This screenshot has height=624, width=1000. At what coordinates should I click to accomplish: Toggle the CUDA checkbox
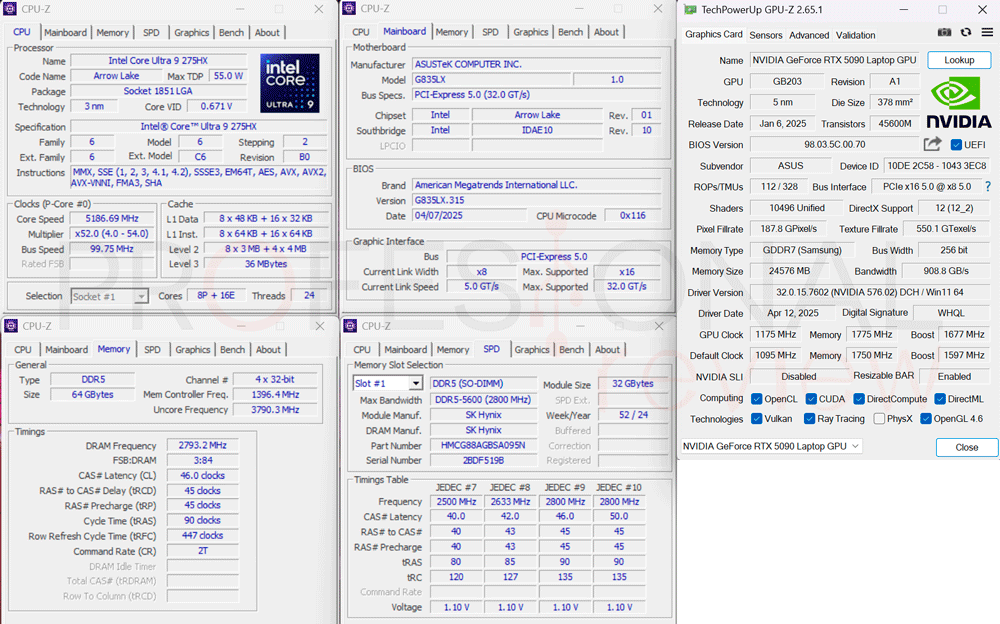pos(811,399)
